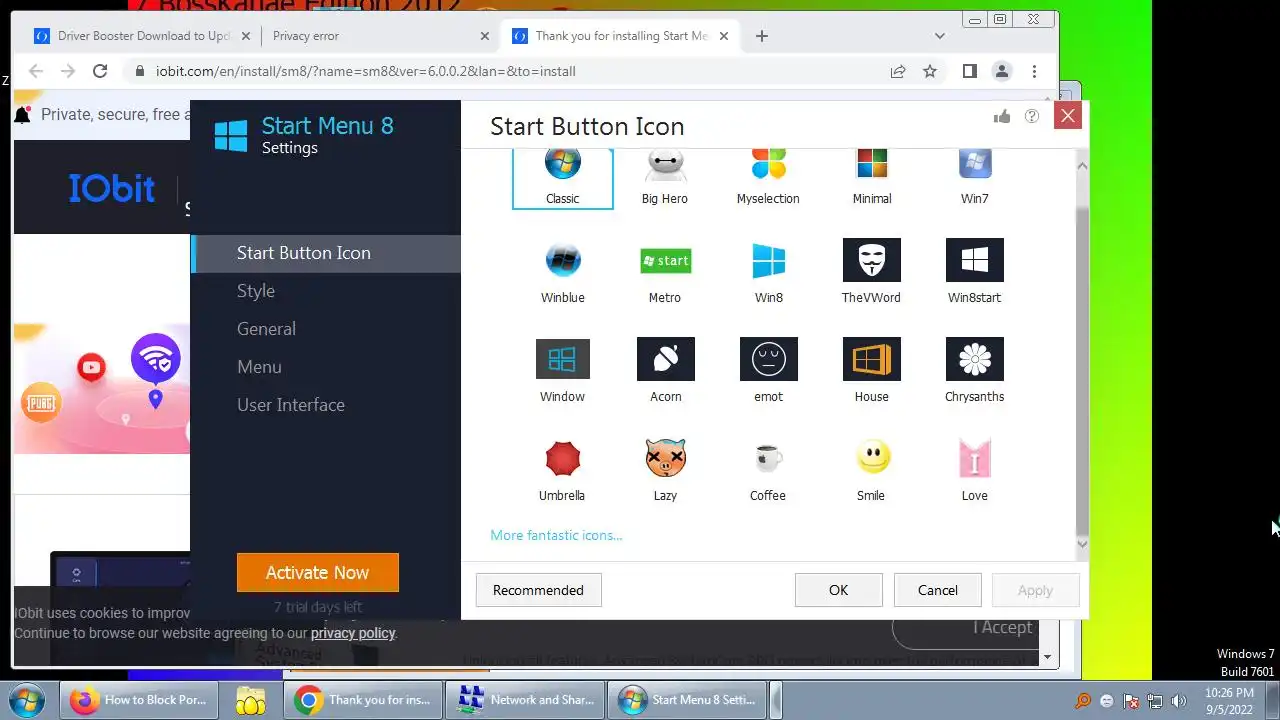Choose the Win7 start icon
Screen dimensions: 1280x720
click(x=975, y=178)
